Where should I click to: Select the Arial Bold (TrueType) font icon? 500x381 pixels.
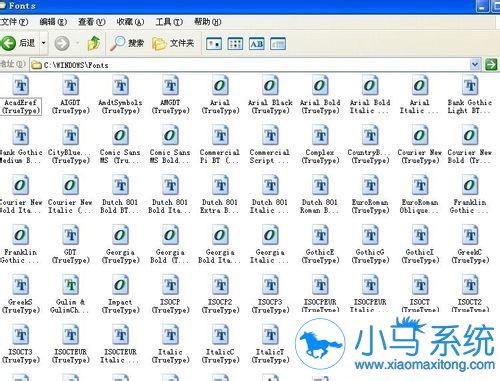[x=320, y=85]
